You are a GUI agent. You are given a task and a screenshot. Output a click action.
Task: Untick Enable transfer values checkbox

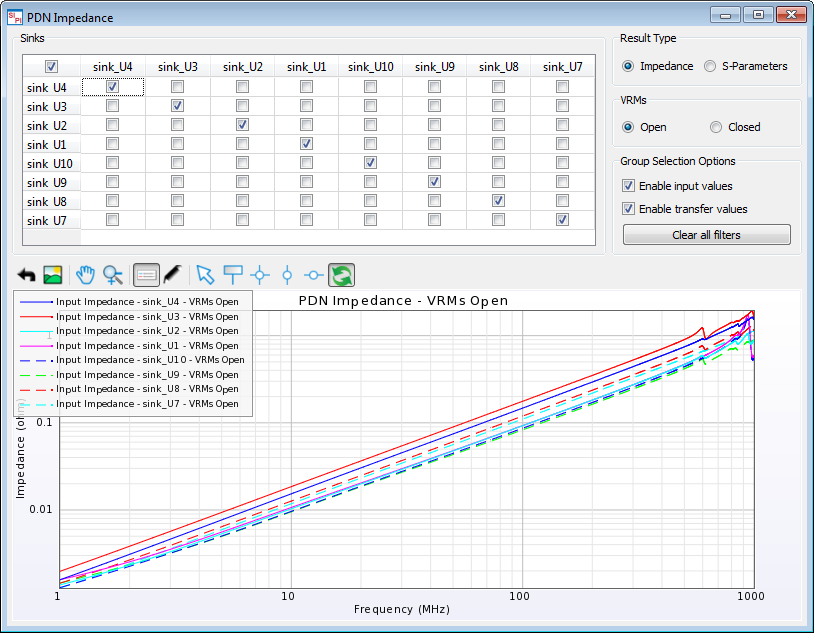click(x=629, y=209)
